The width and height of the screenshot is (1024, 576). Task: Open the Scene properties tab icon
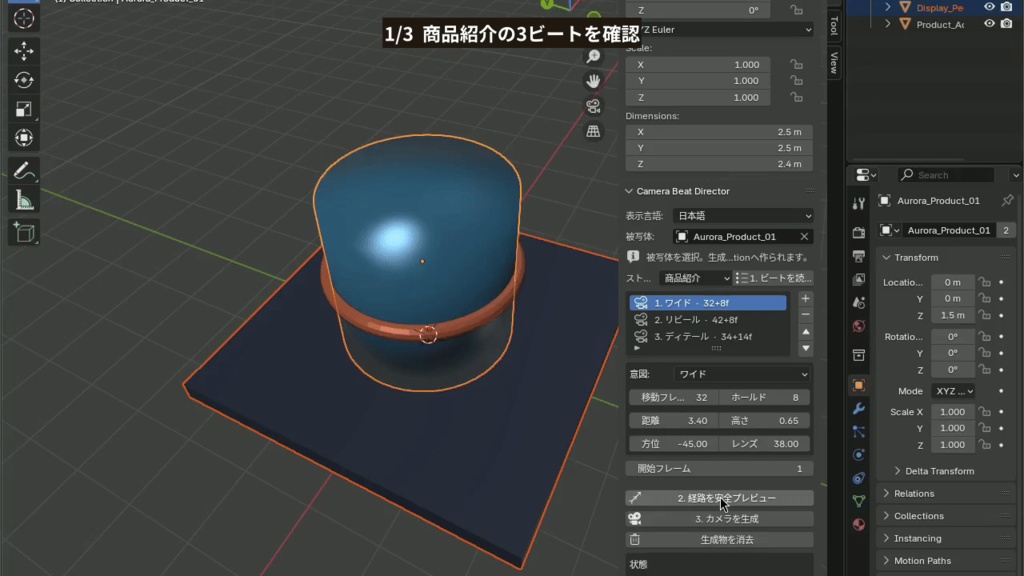point(859,303)
